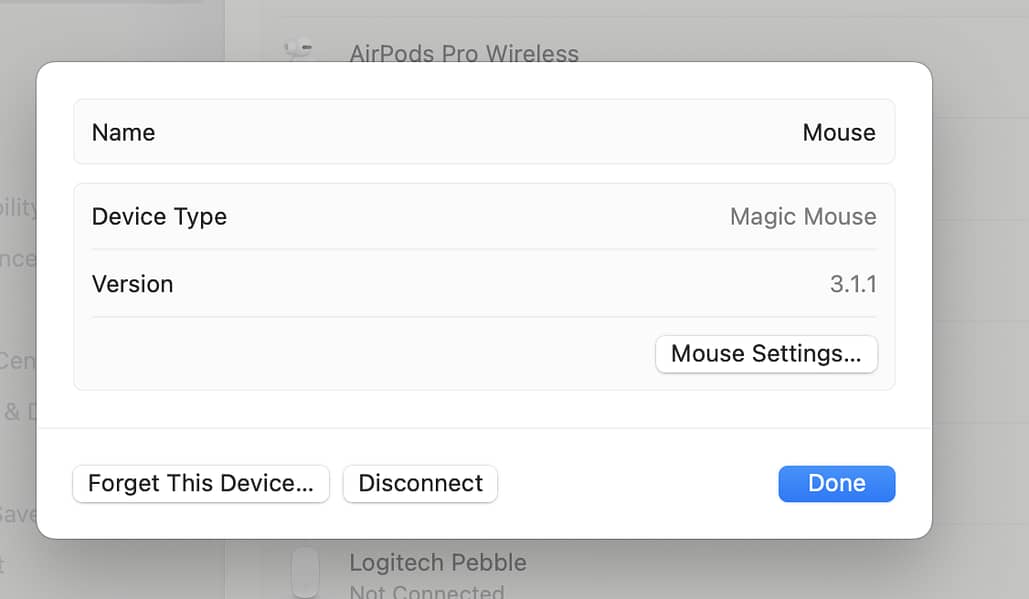Click the Version label
The image size is (1029, 599).
132,284
